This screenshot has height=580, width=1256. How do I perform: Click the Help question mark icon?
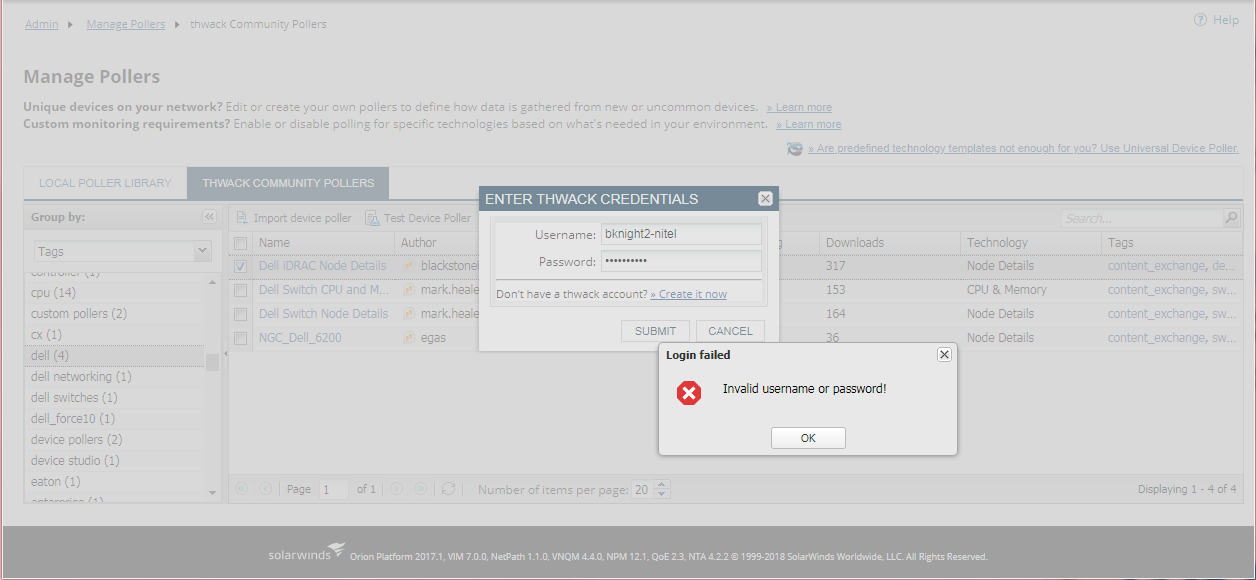pyautogui.click(x=1200, y=20)
